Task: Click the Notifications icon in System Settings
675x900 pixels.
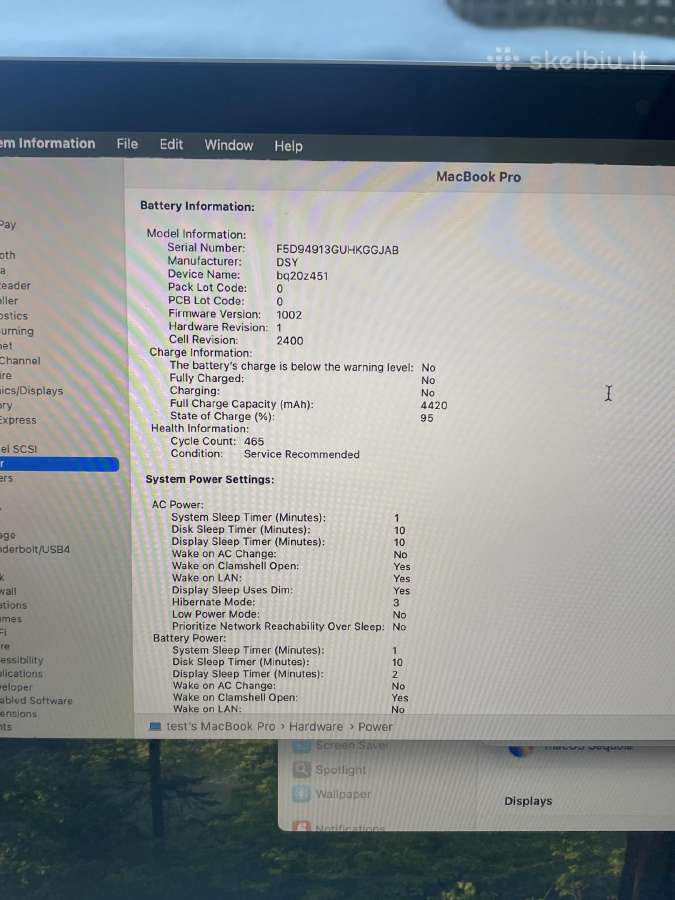Action: coord(301,826)
